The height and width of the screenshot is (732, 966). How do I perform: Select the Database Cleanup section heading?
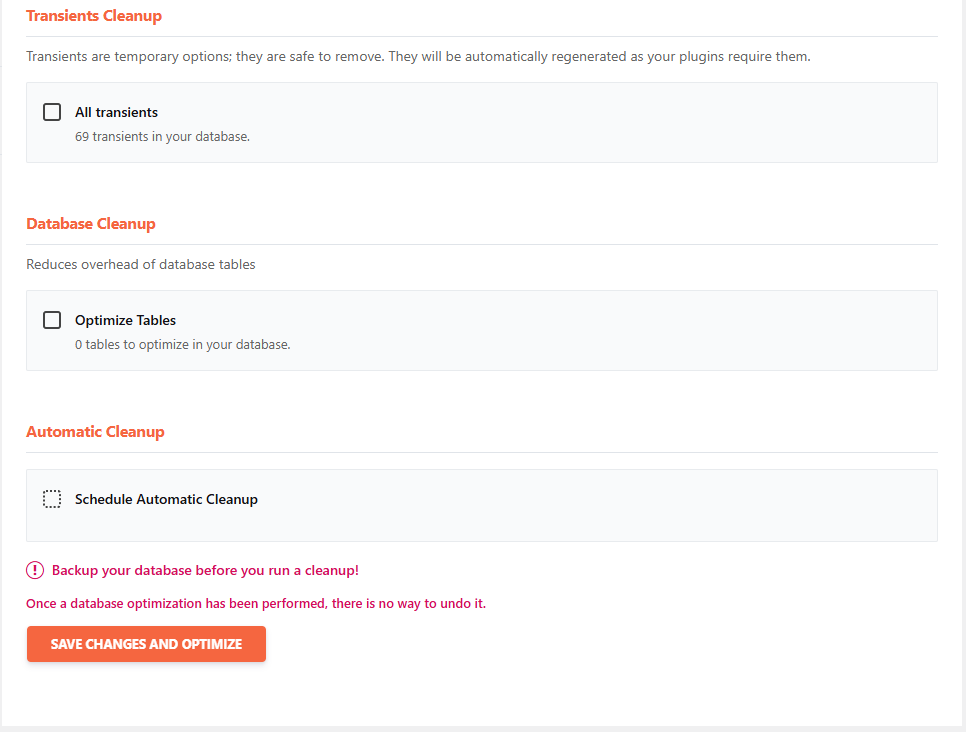(91, 224)
